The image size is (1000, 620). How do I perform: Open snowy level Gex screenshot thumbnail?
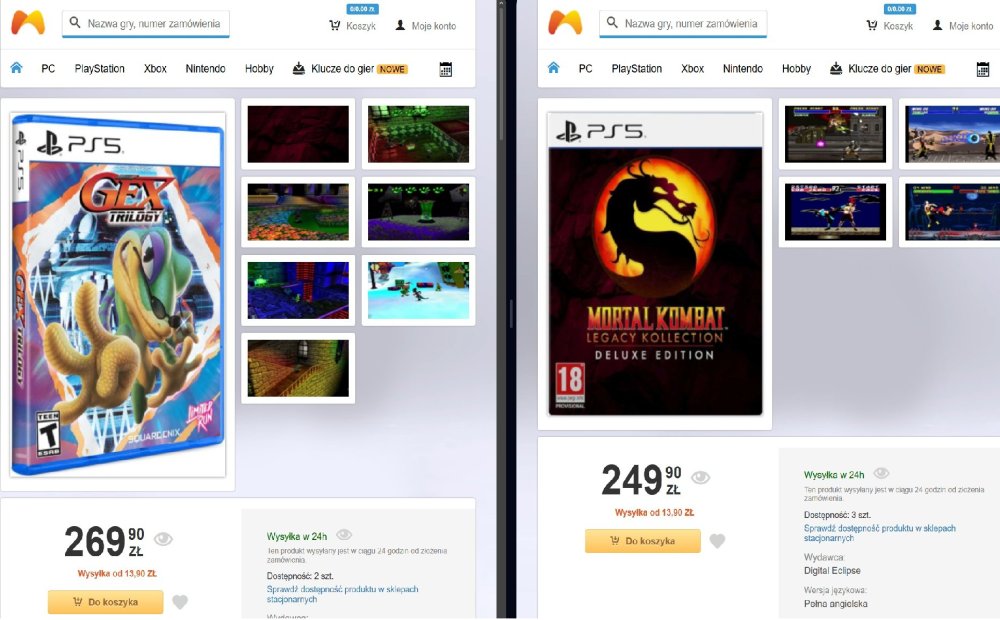tap(418, 290)
